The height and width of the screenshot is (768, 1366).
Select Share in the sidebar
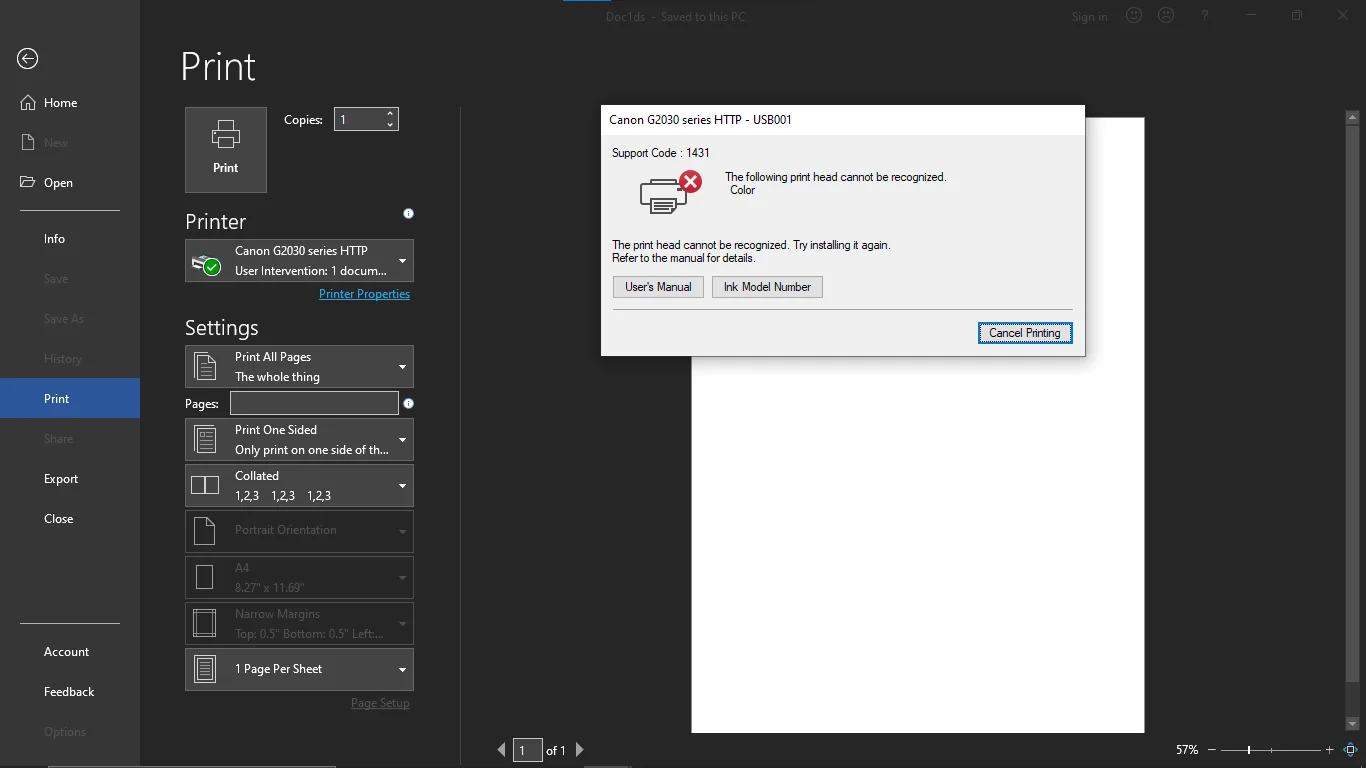point(70,439)
